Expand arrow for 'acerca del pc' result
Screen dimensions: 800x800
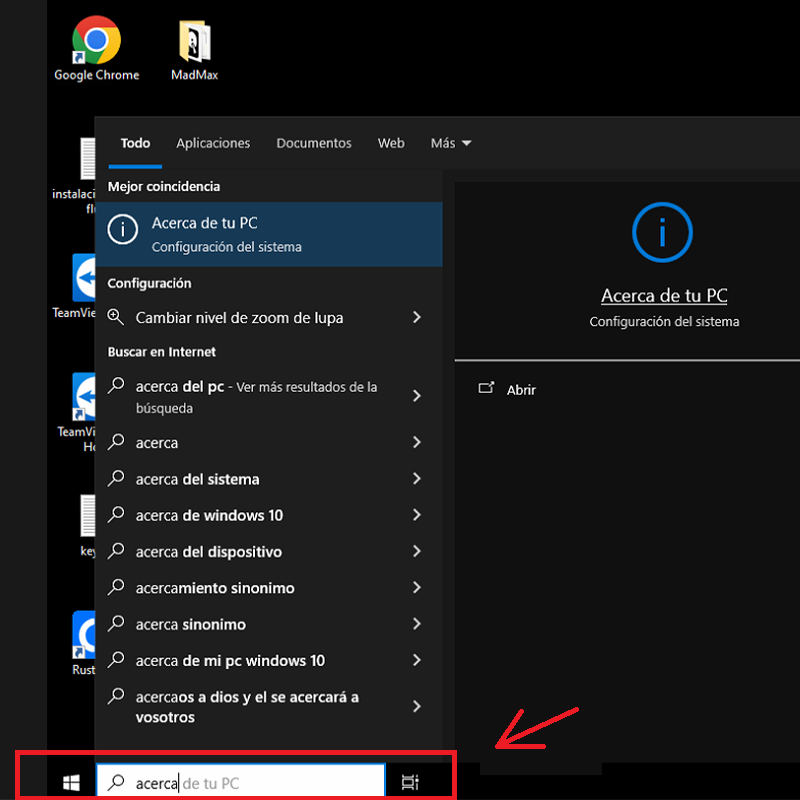[x=417, y=396]
